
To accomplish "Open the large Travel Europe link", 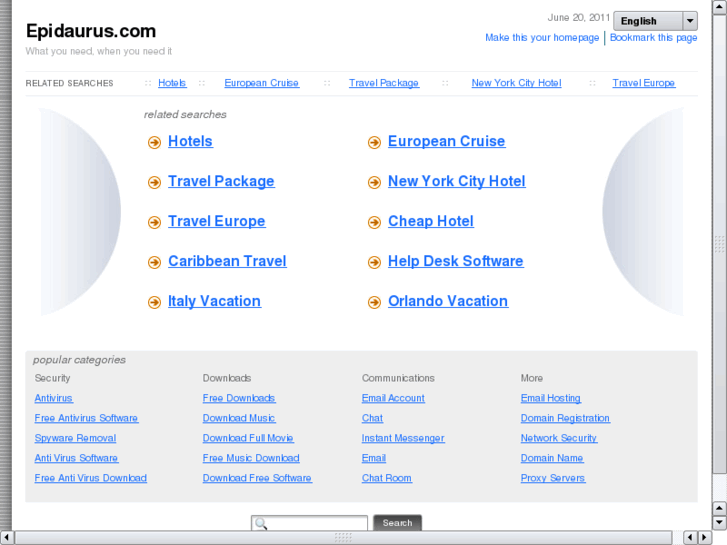I will click(x=217, y=221).
